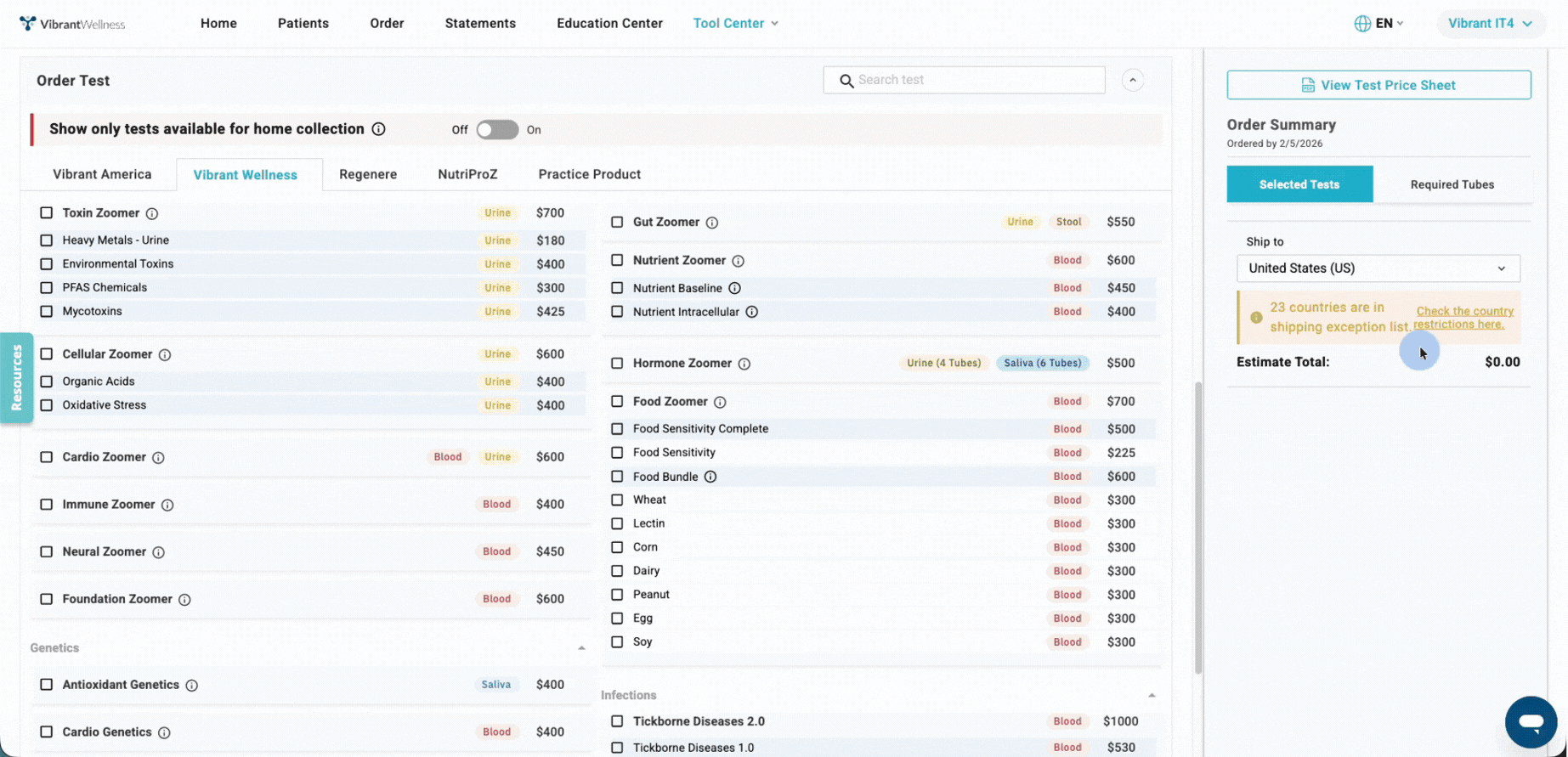Click the Hormone Zoomer info icon
This screenshot has width=1568, height=757.
click(744, 364)
